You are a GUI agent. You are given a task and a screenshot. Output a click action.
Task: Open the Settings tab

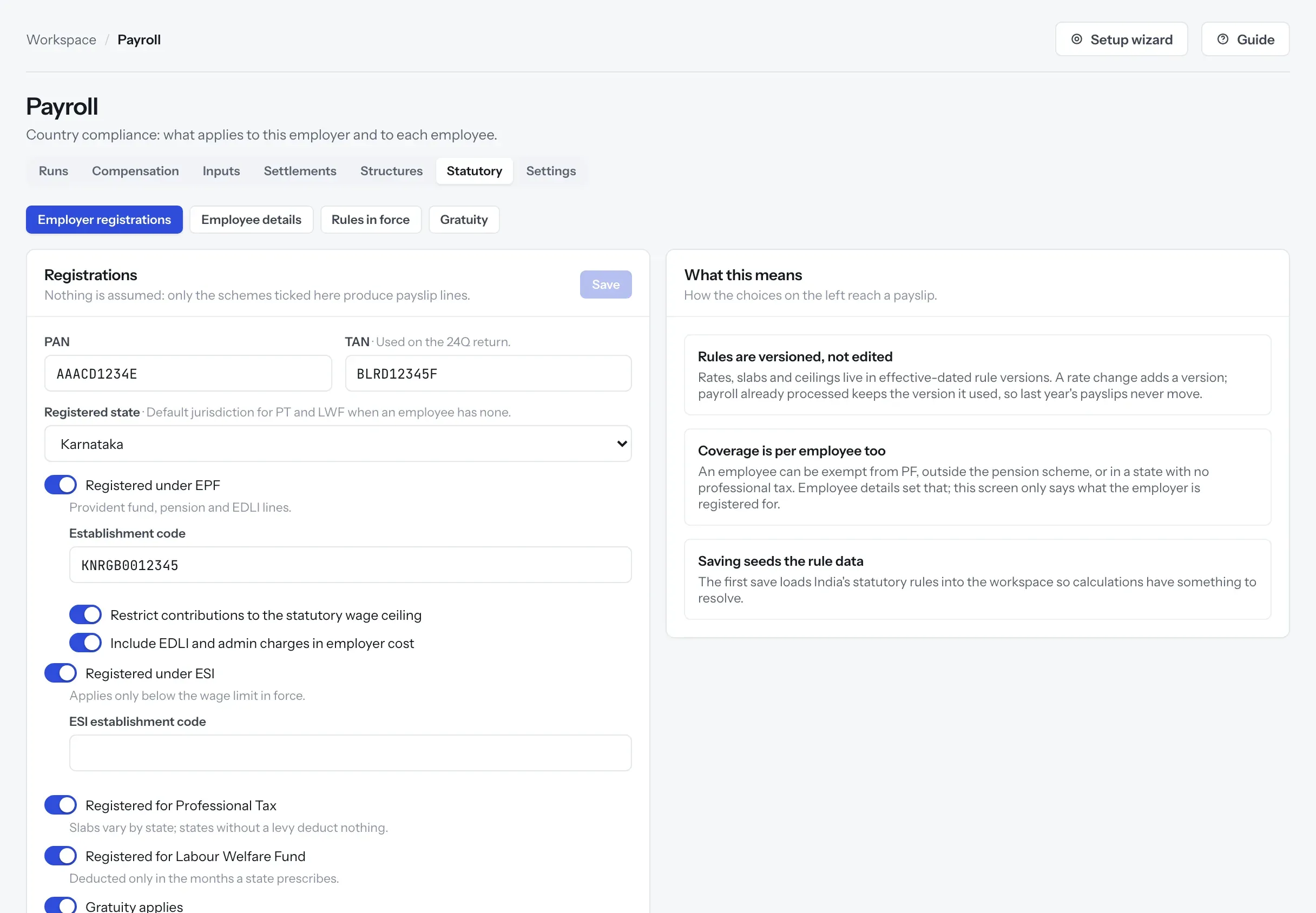(x=551, y=171)
